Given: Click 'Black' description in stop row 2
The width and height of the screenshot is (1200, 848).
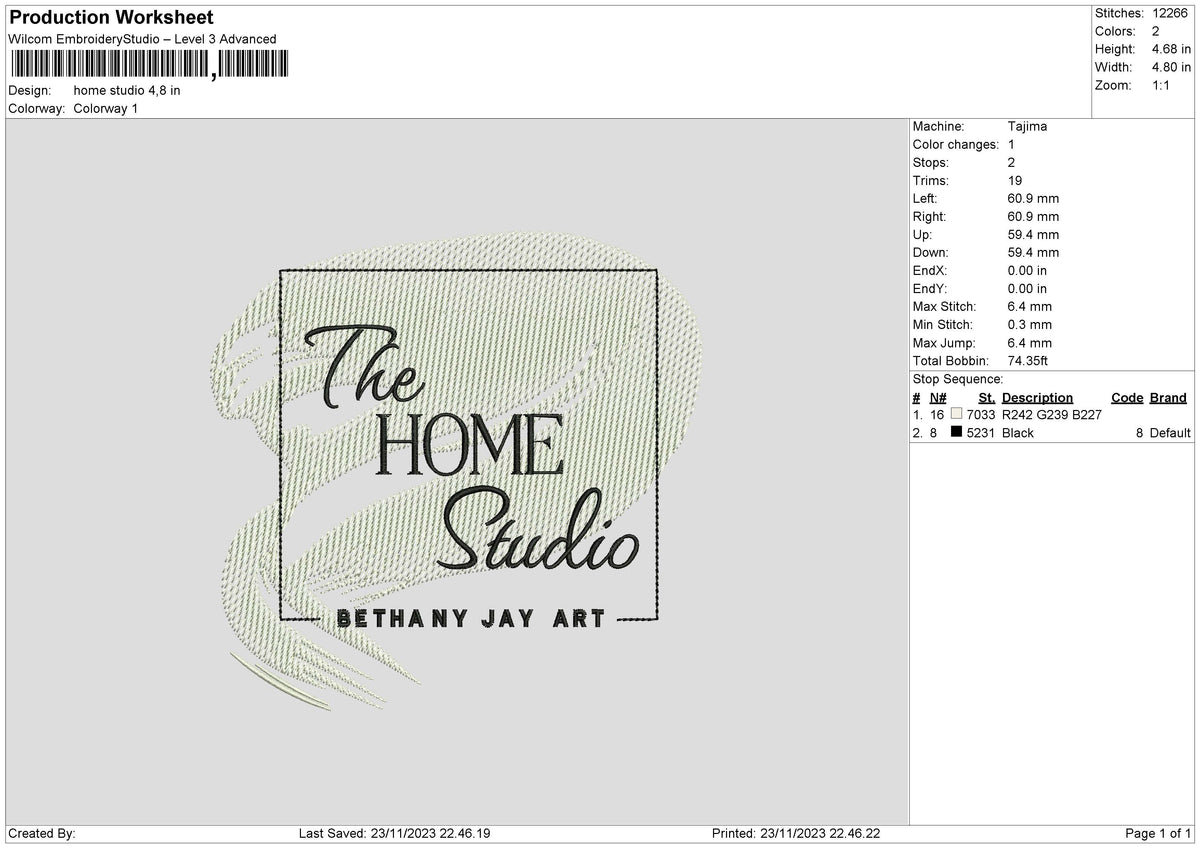Looking at the screenshot, I should coord(1018,433).
